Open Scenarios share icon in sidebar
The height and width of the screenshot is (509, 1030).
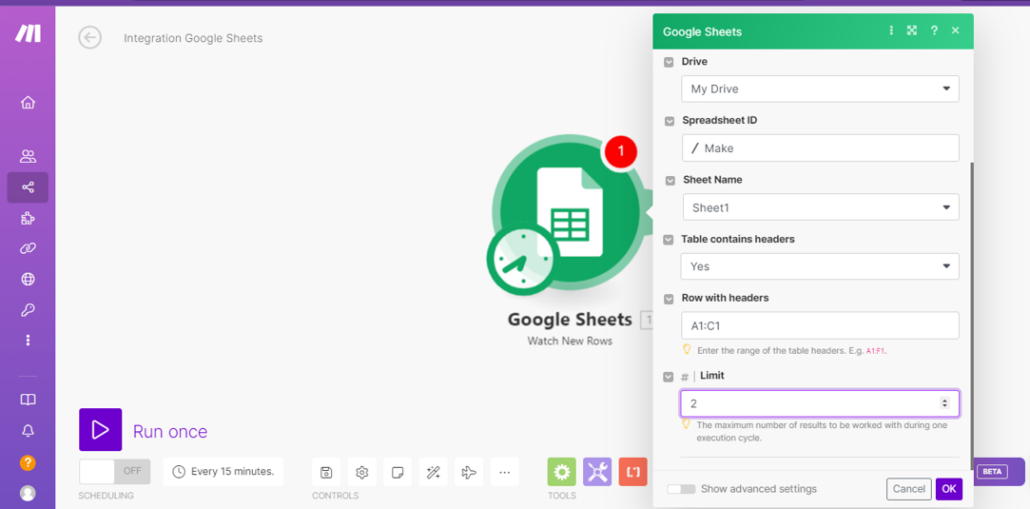click(28, 188)
